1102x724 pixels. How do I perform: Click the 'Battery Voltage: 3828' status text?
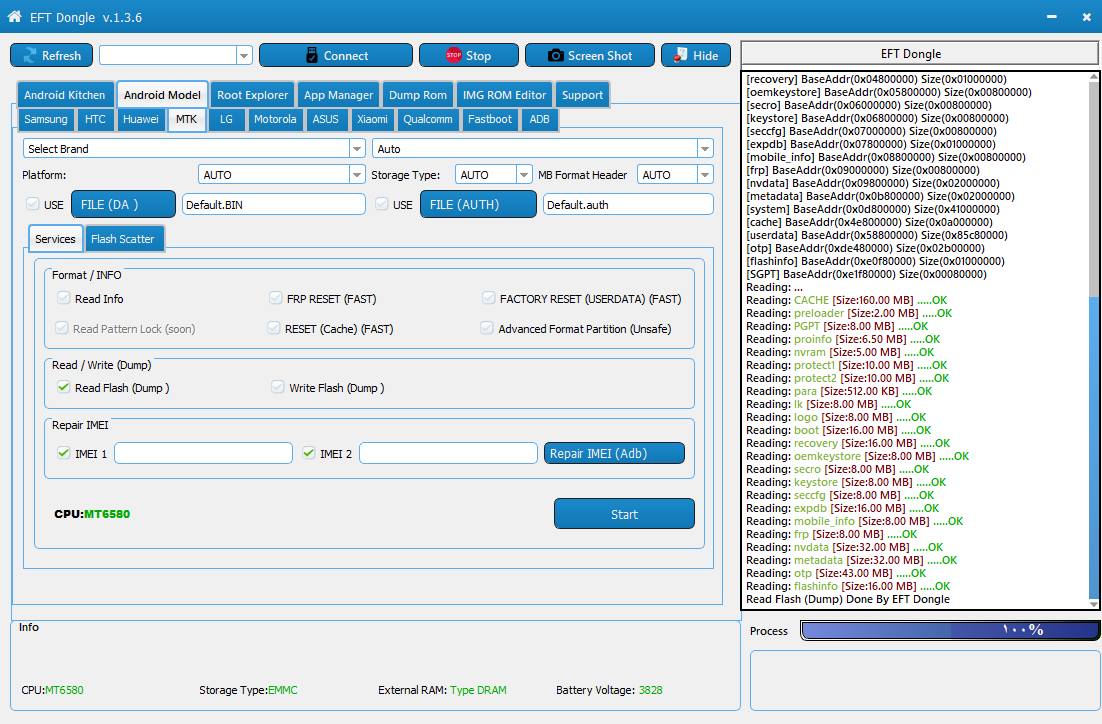click(x=609, y=690)
